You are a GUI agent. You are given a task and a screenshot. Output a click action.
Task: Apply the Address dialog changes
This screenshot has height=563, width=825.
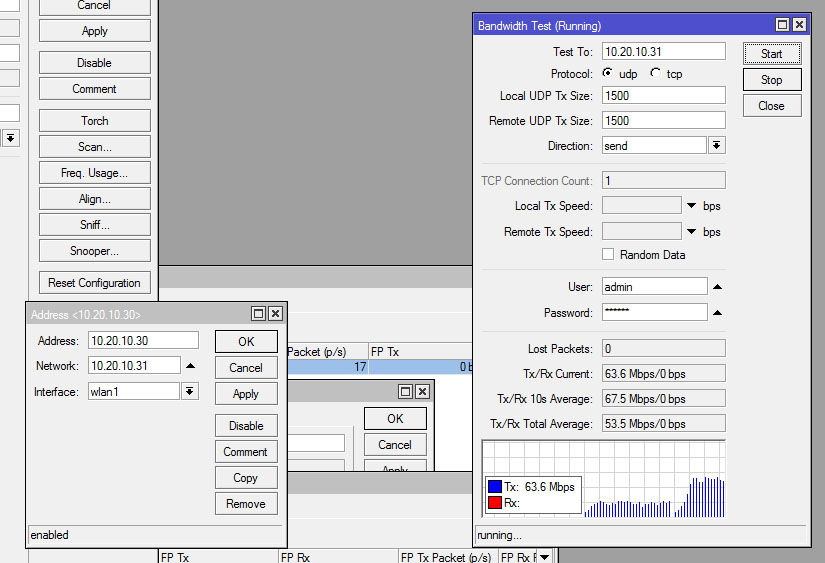tap(246, 394)
